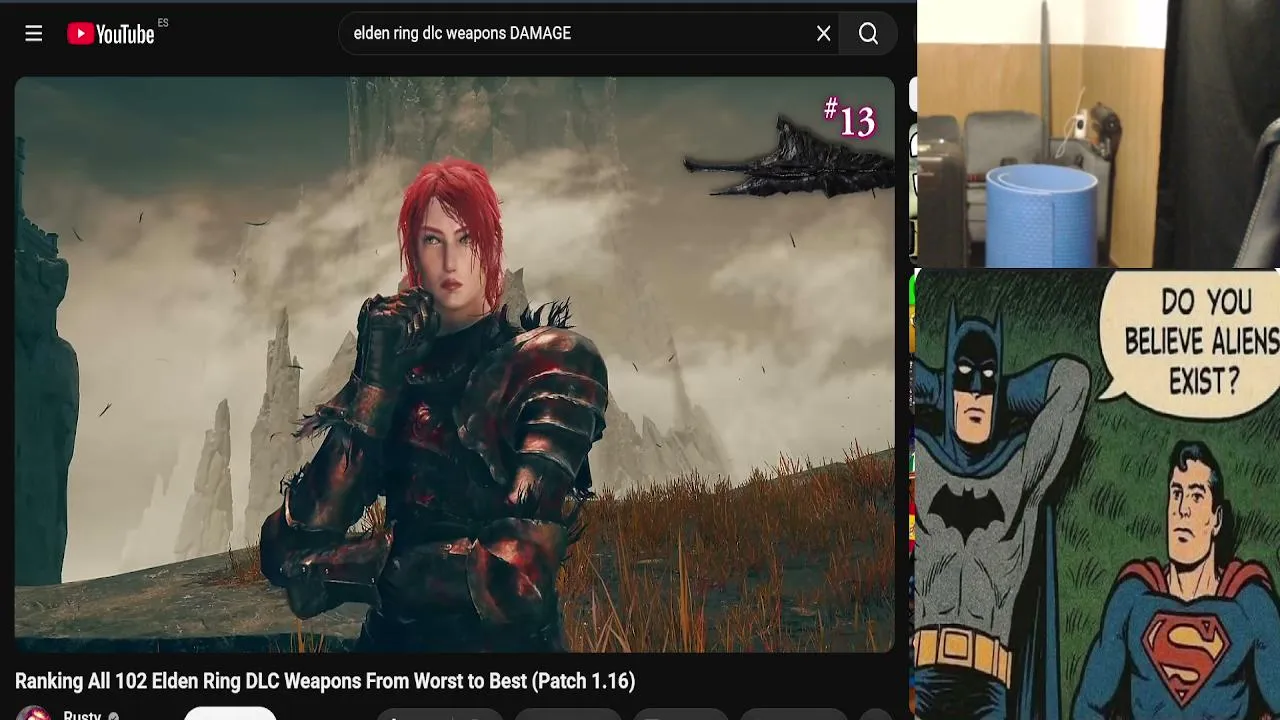This screenshot has width=1280, height=720.
Task: Click the webcam feed overlay
Action: click(1098, 134)
